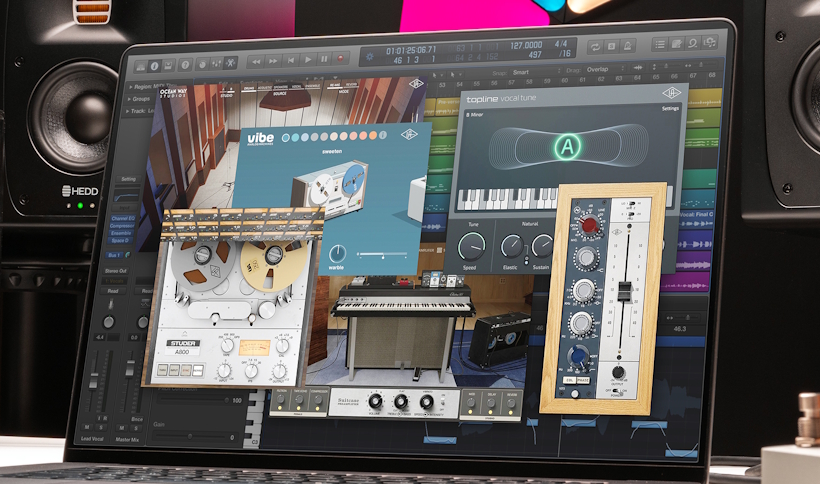The image size is (820, 484).
Task: Click the 4/4 time signature display
Action: (x=561, y=44)
